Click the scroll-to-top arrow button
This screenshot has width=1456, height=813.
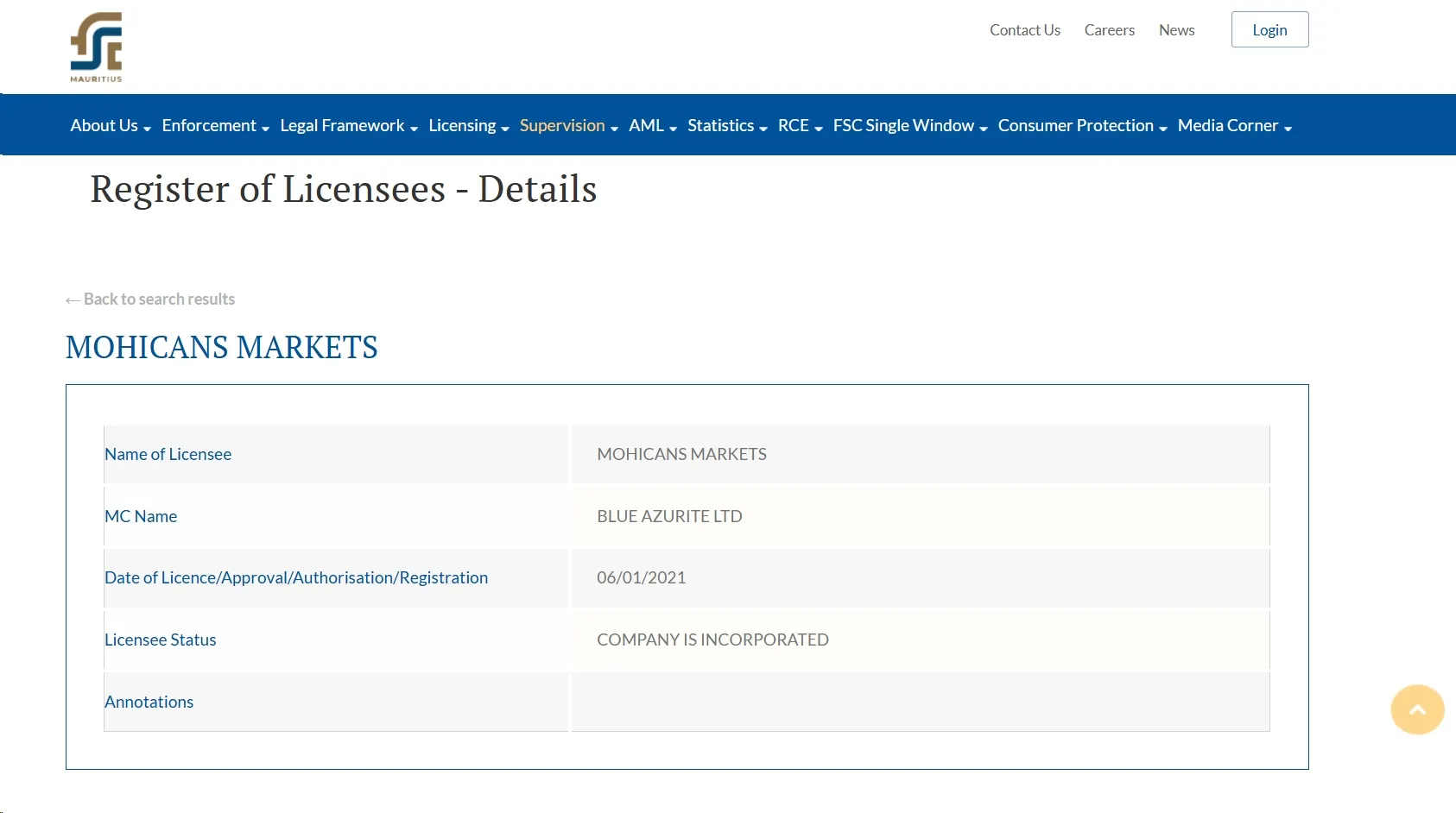coord(1417,709)
